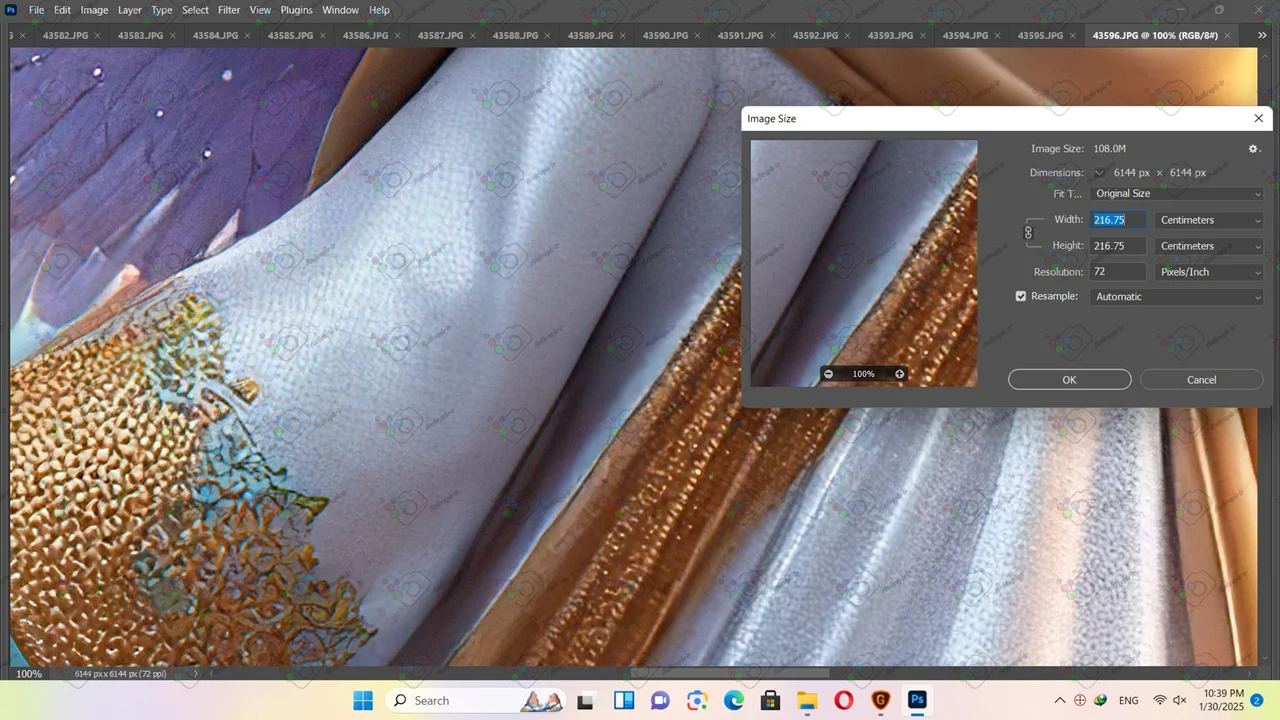Open File Explorer from the taskbar
The width and height of the screenshot is (1280, 720).
[807, 700]
